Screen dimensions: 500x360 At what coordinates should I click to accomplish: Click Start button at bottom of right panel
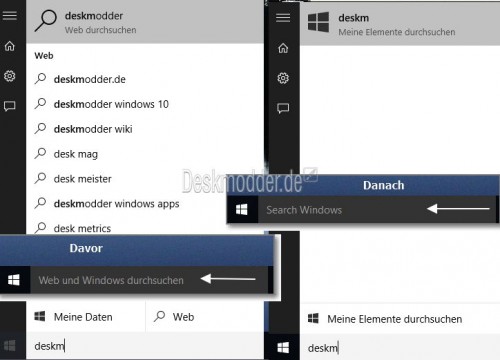tap(283, 348)
